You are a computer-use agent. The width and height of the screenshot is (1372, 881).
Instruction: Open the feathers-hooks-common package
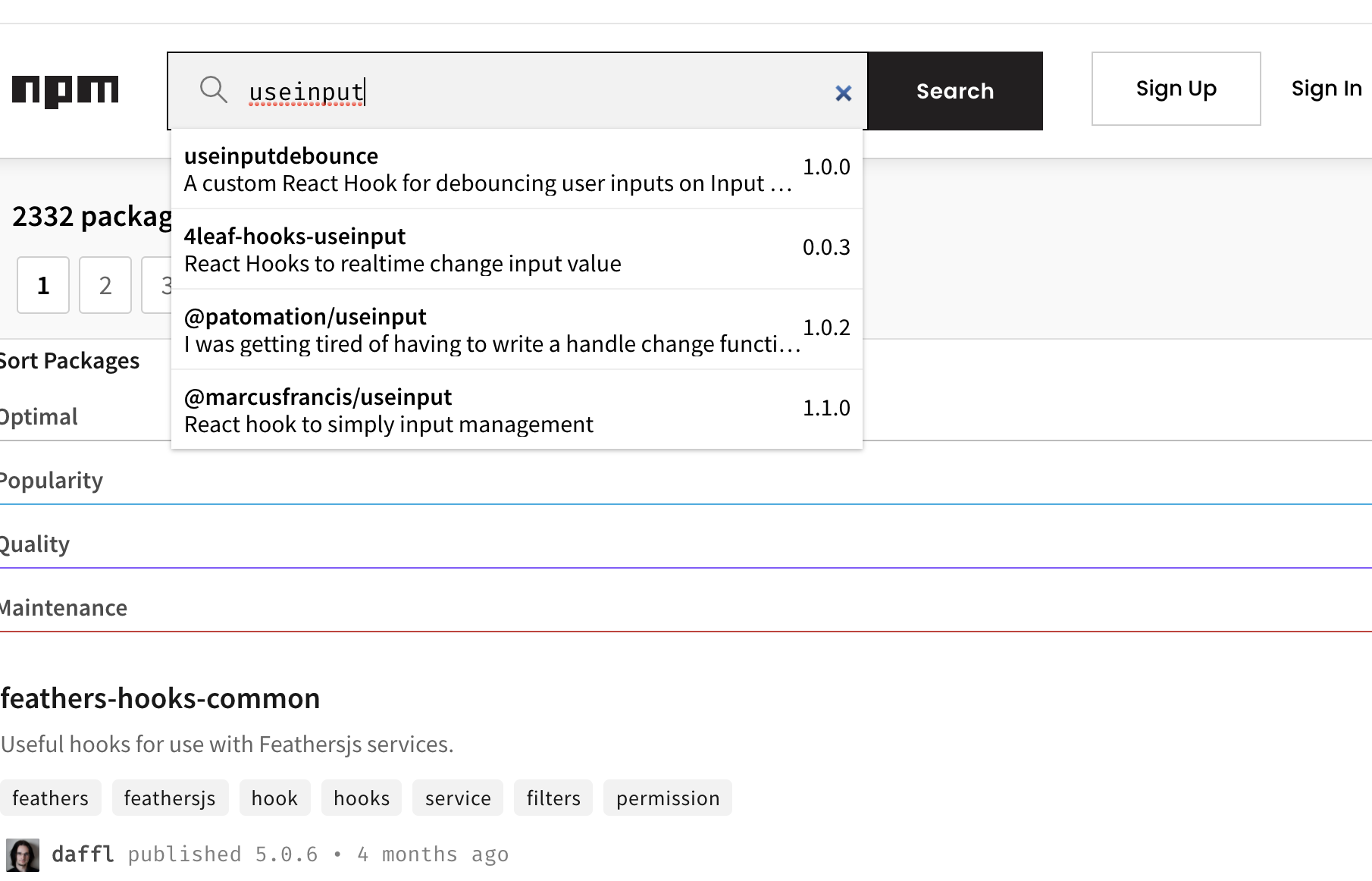click(x=160, y=698)
